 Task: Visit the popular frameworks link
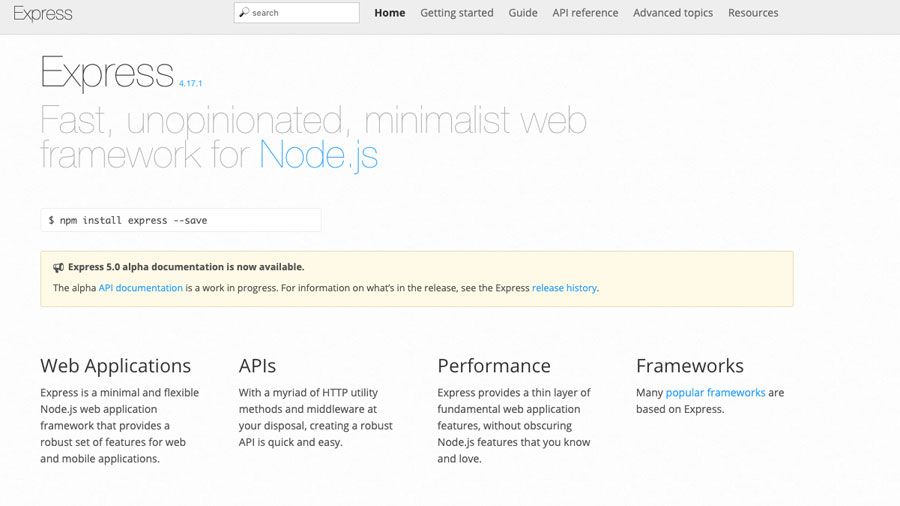coord(715,393)
